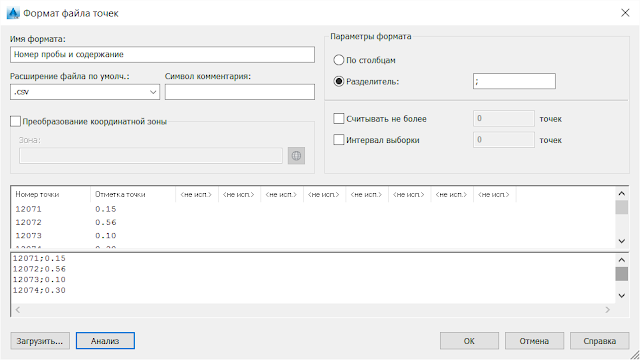This screenshot has height=360, width=640.
Task: Click the Номер точки column header
Action: [51, 194]
